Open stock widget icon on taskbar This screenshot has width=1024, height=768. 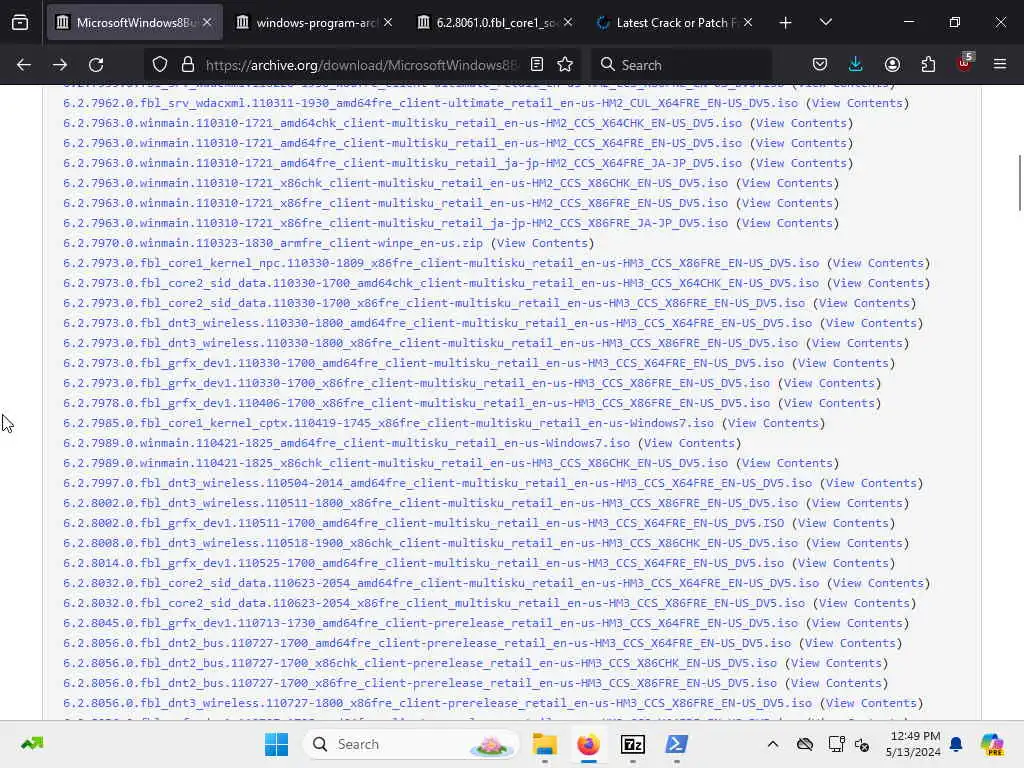pyautogui.click(x=32, y=743)
